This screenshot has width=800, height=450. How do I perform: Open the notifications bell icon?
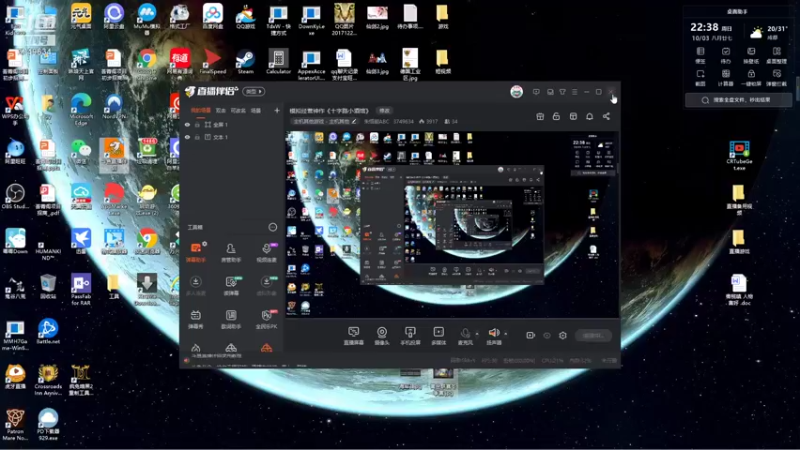(x=589, y=116)
